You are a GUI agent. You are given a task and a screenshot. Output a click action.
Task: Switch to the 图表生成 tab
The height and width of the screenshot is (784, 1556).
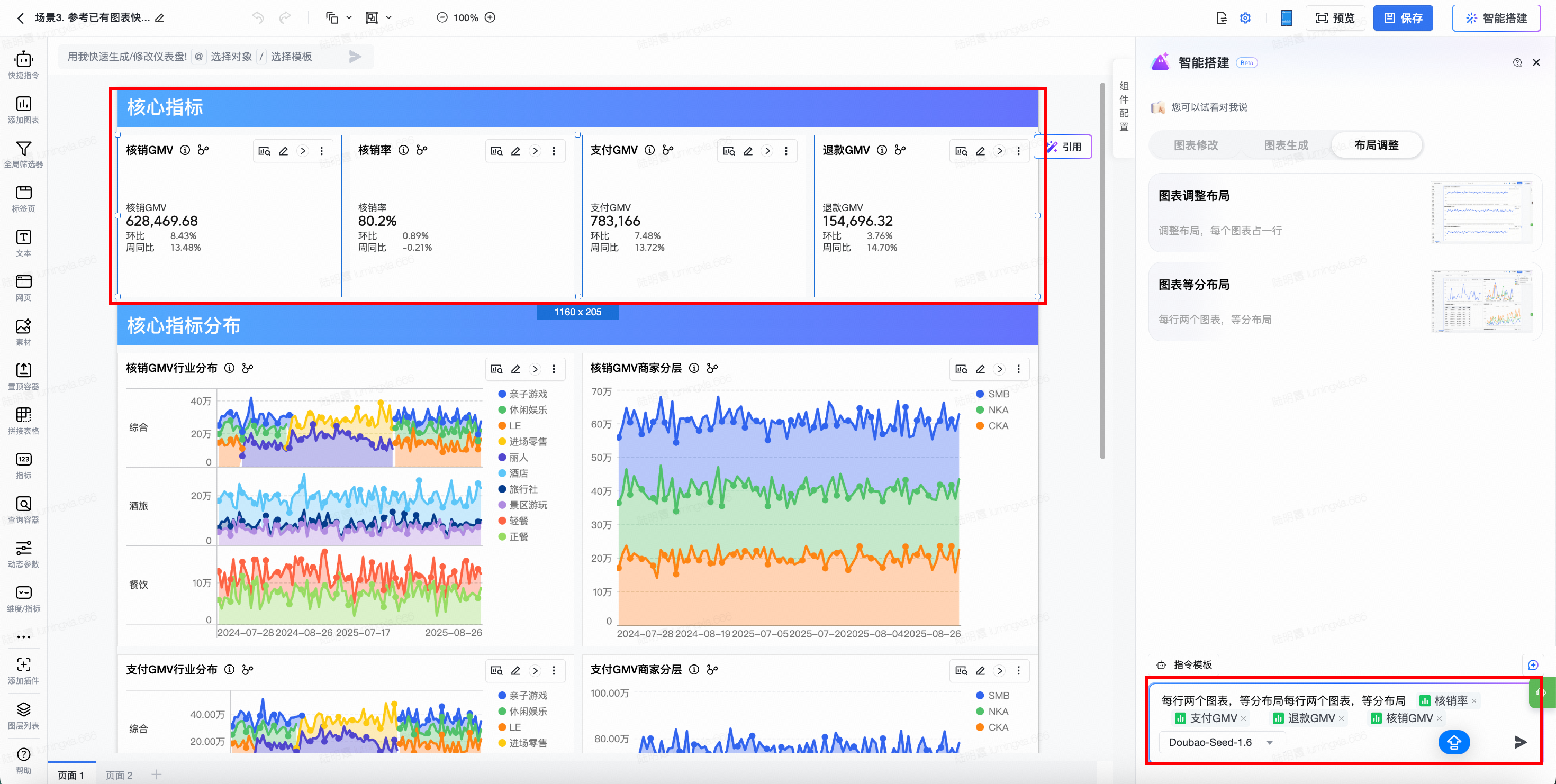[1286, 145]
